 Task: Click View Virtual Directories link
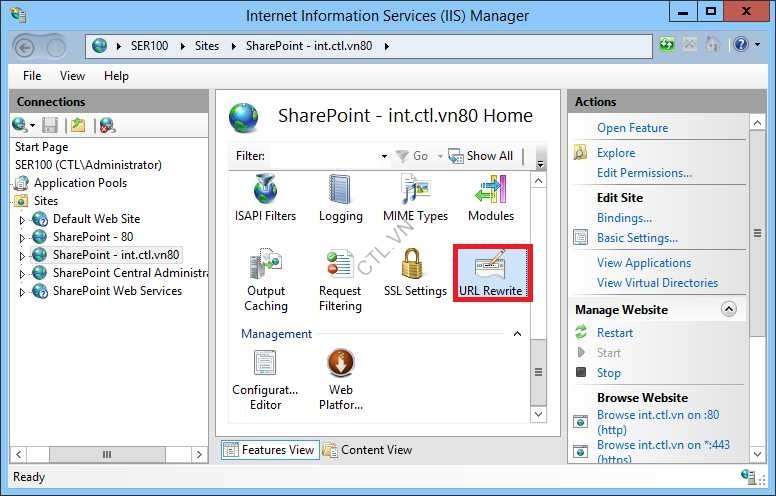(657, 283)
